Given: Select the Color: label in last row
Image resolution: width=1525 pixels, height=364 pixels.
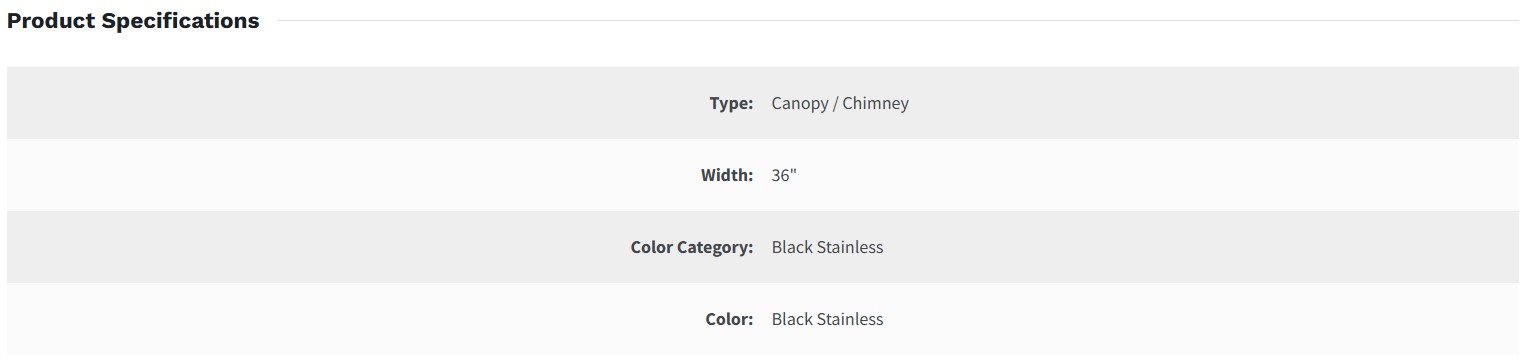Looking at the screenshot, I should tap(729, 319).
